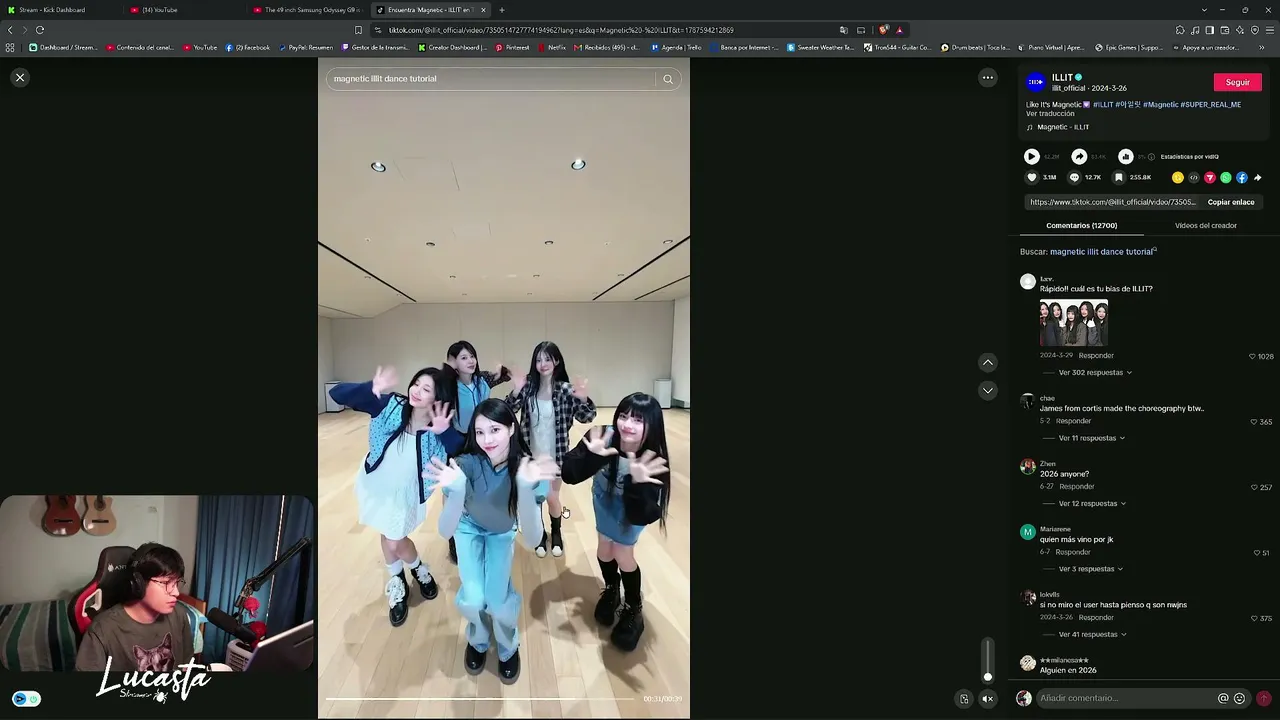Share via the red paper plane icon
1280x720 pixels.
coord(1210,177)
